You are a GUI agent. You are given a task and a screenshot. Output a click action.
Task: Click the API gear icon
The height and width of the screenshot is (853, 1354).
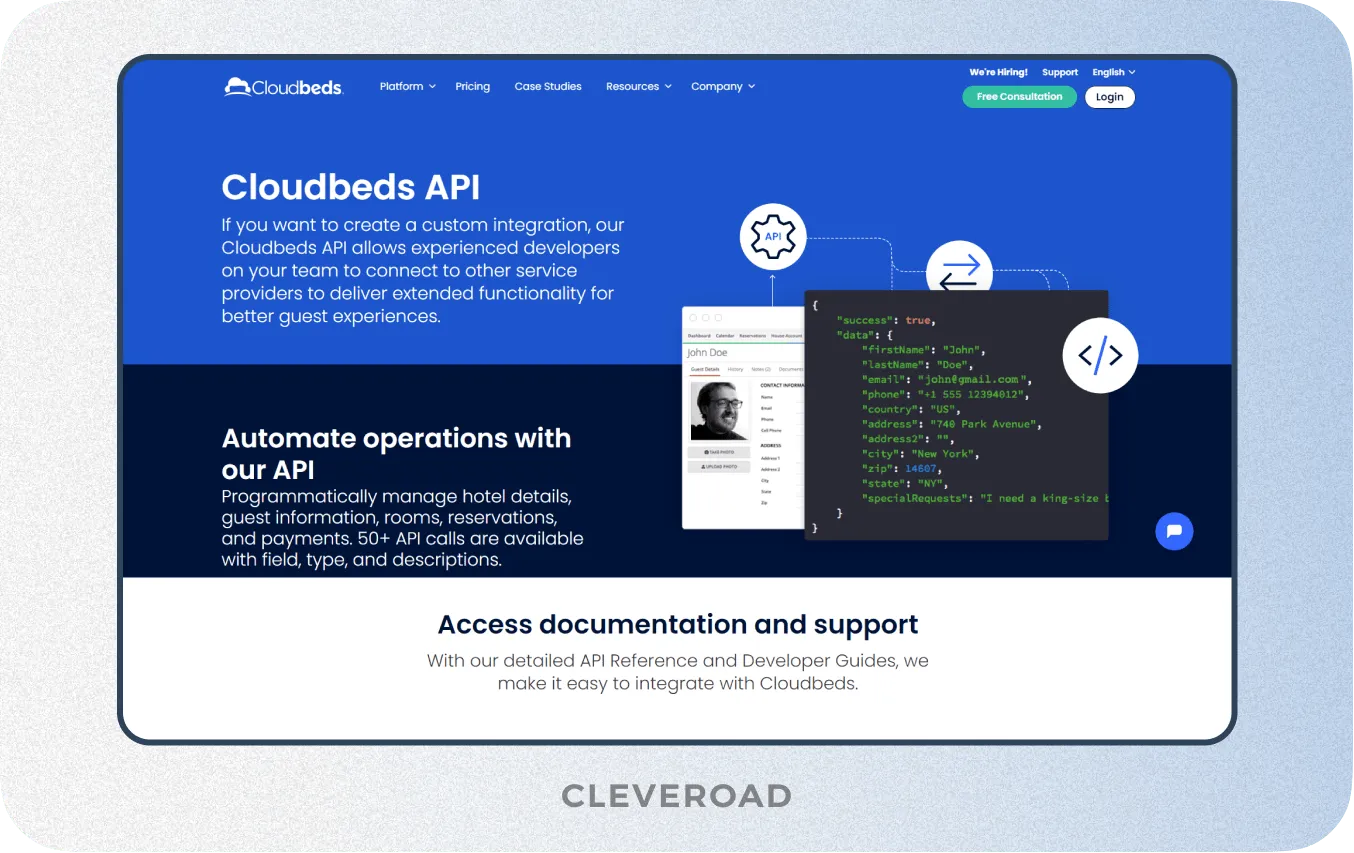pos(772,236)
